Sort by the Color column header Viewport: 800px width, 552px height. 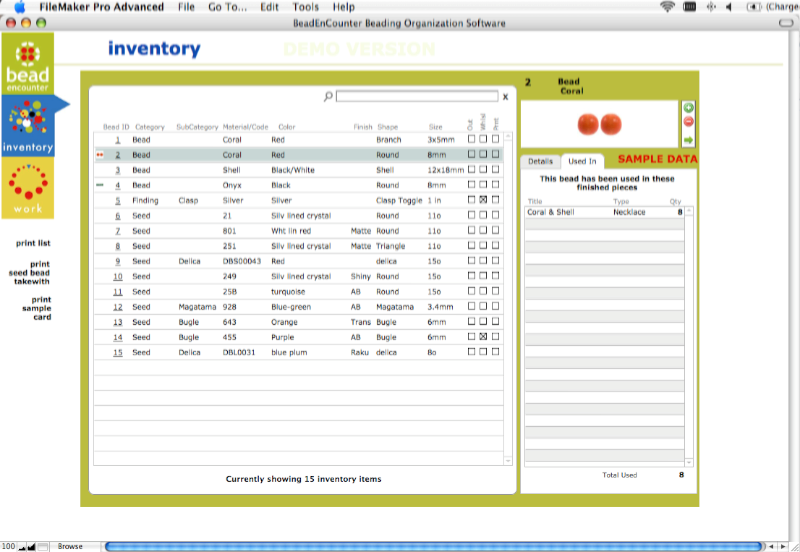[287, 127]
